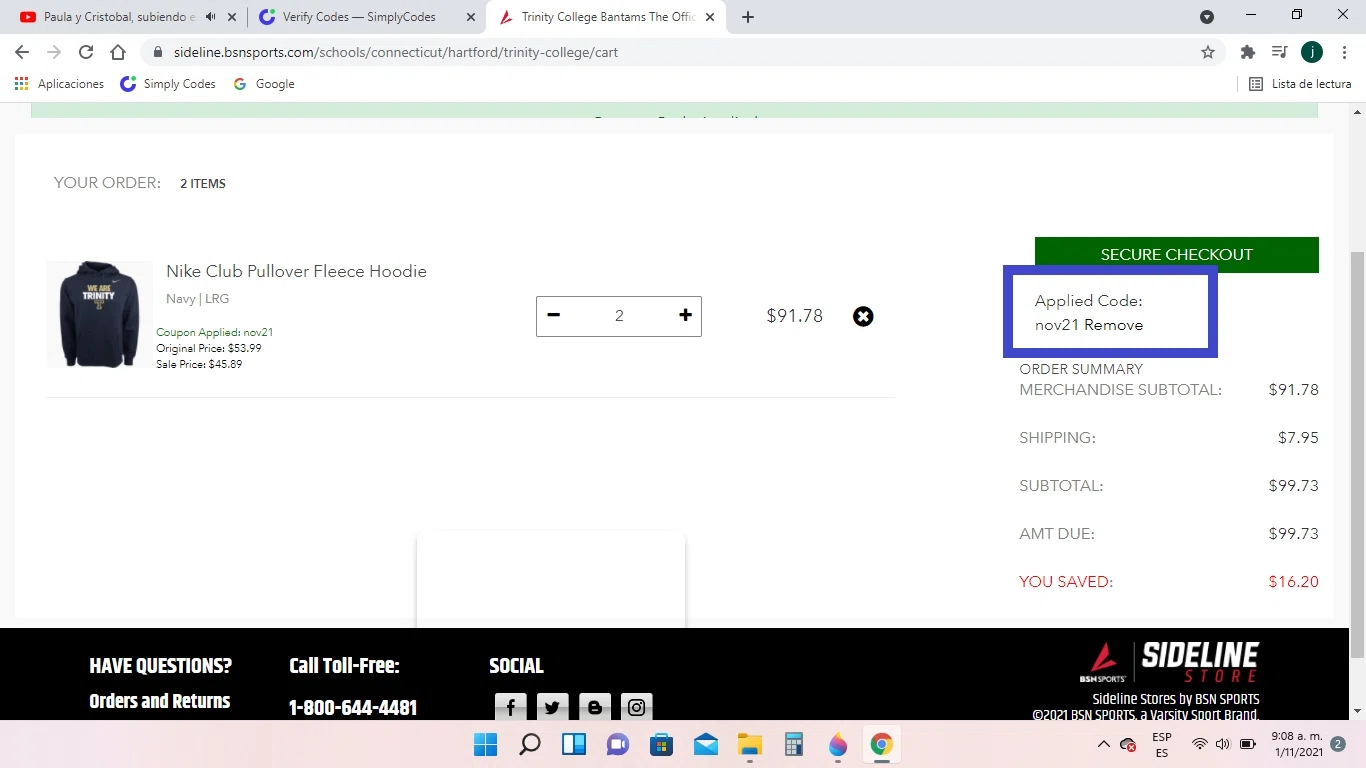
Task: Reload the current page
Action: click(x=86, y=52)
